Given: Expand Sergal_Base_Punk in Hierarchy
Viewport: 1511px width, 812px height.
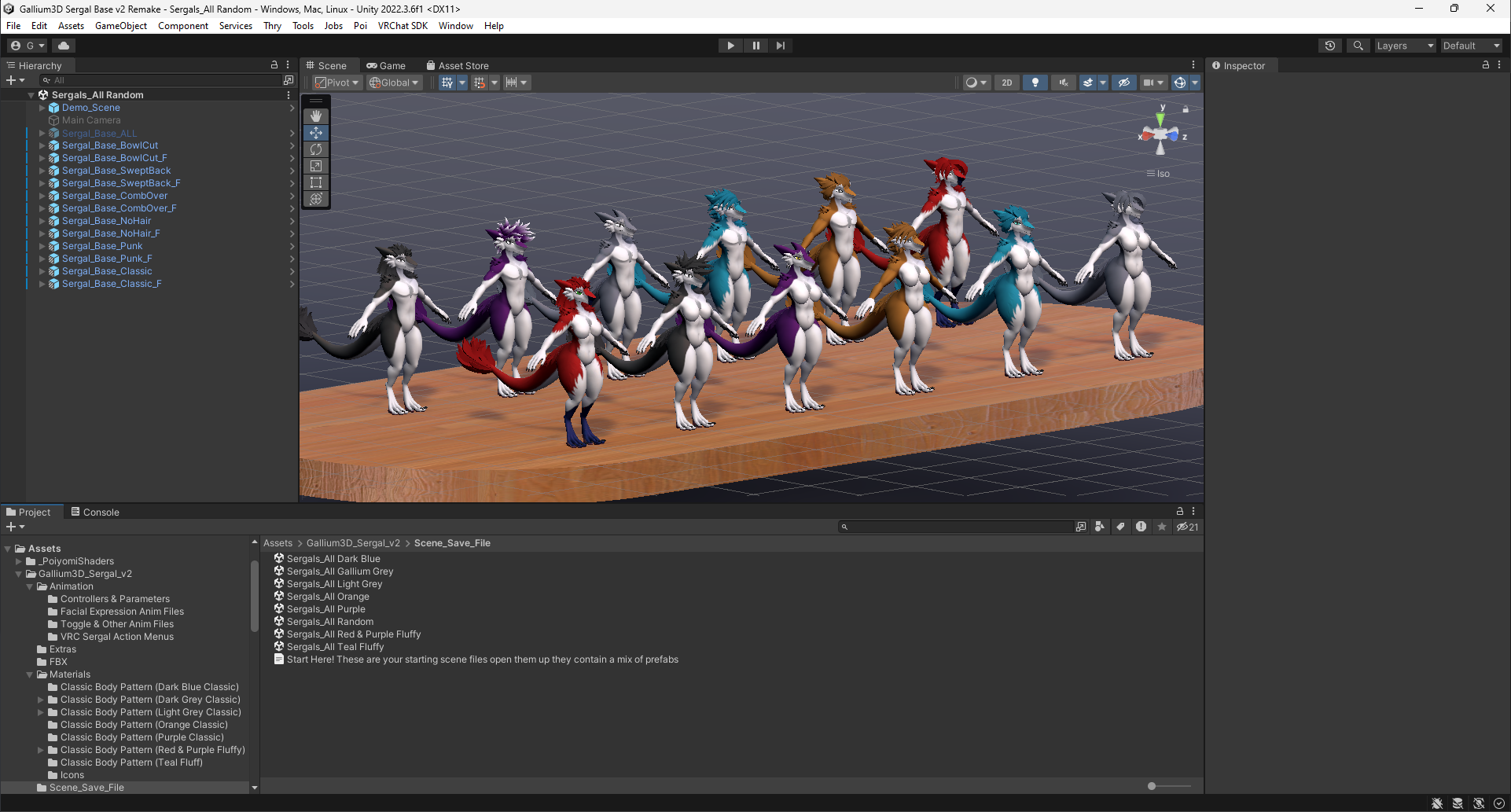Looking at the screenshot, I should click(42, 246).
